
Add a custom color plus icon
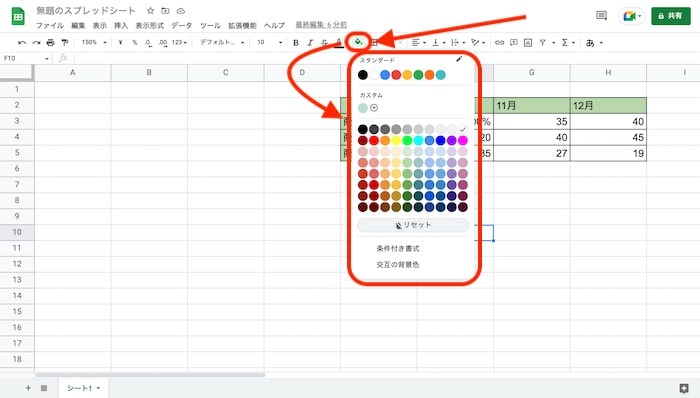pyautogui.click(x=374, y=108)
